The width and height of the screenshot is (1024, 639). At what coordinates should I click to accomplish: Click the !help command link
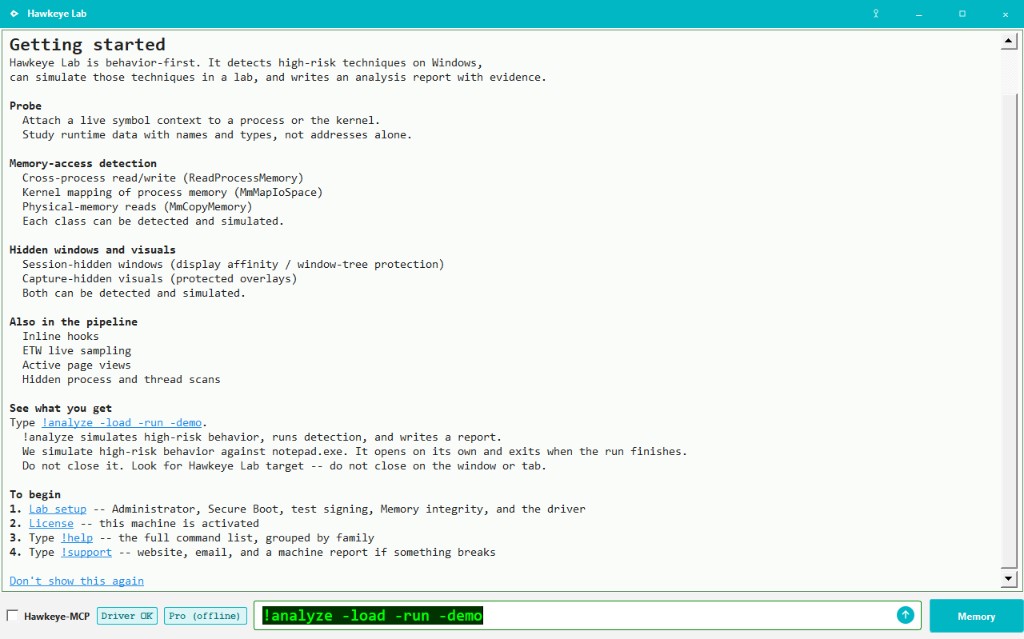[77, 538]
